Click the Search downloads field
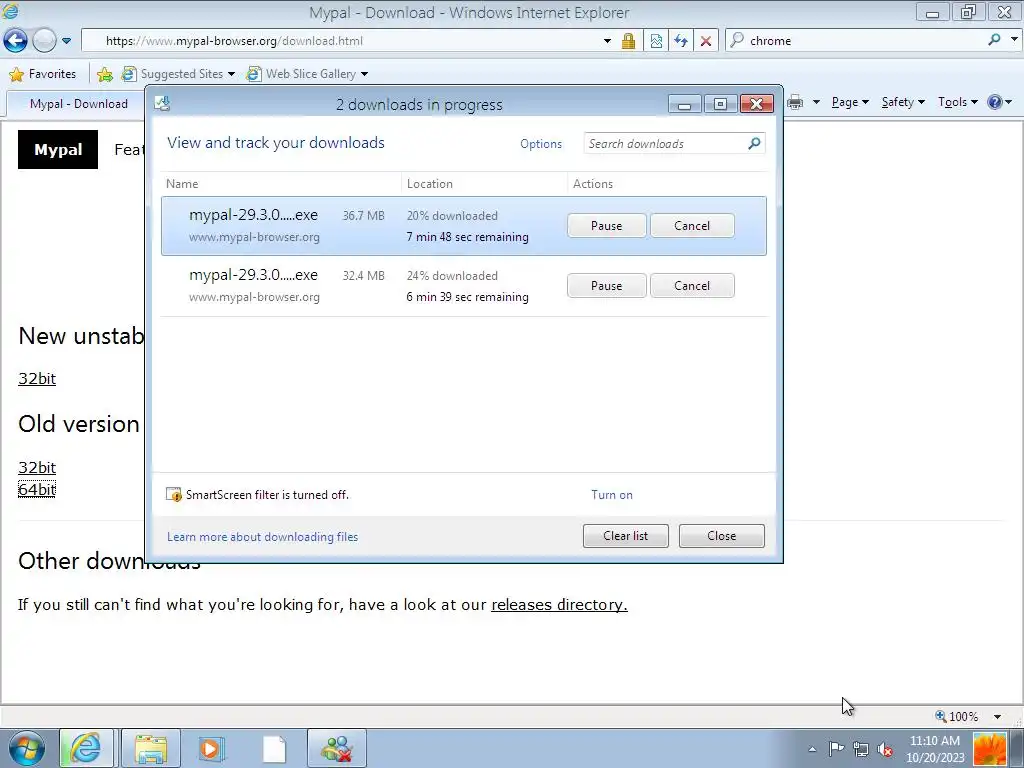This screenshot has height=768, width=1024. 665,144
